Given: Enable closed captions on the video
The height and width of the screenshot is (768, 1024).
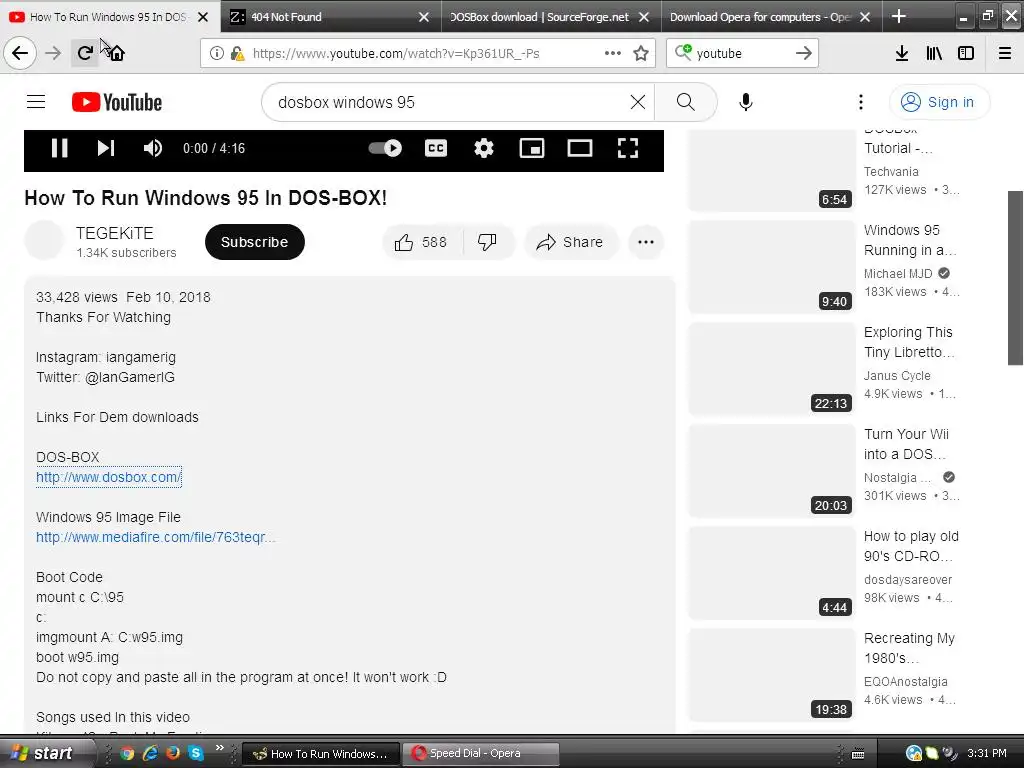Looking at the screenshot, I should tap(436, 148).
